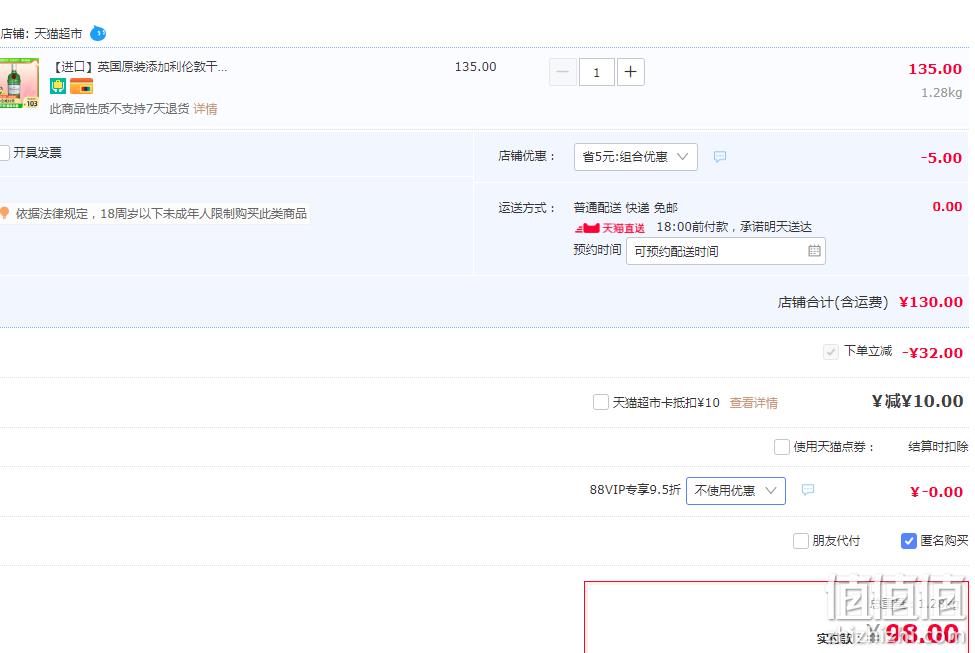Tick the 开具发票 invoice checkbox
975x653 pixels.
point(4,152)
